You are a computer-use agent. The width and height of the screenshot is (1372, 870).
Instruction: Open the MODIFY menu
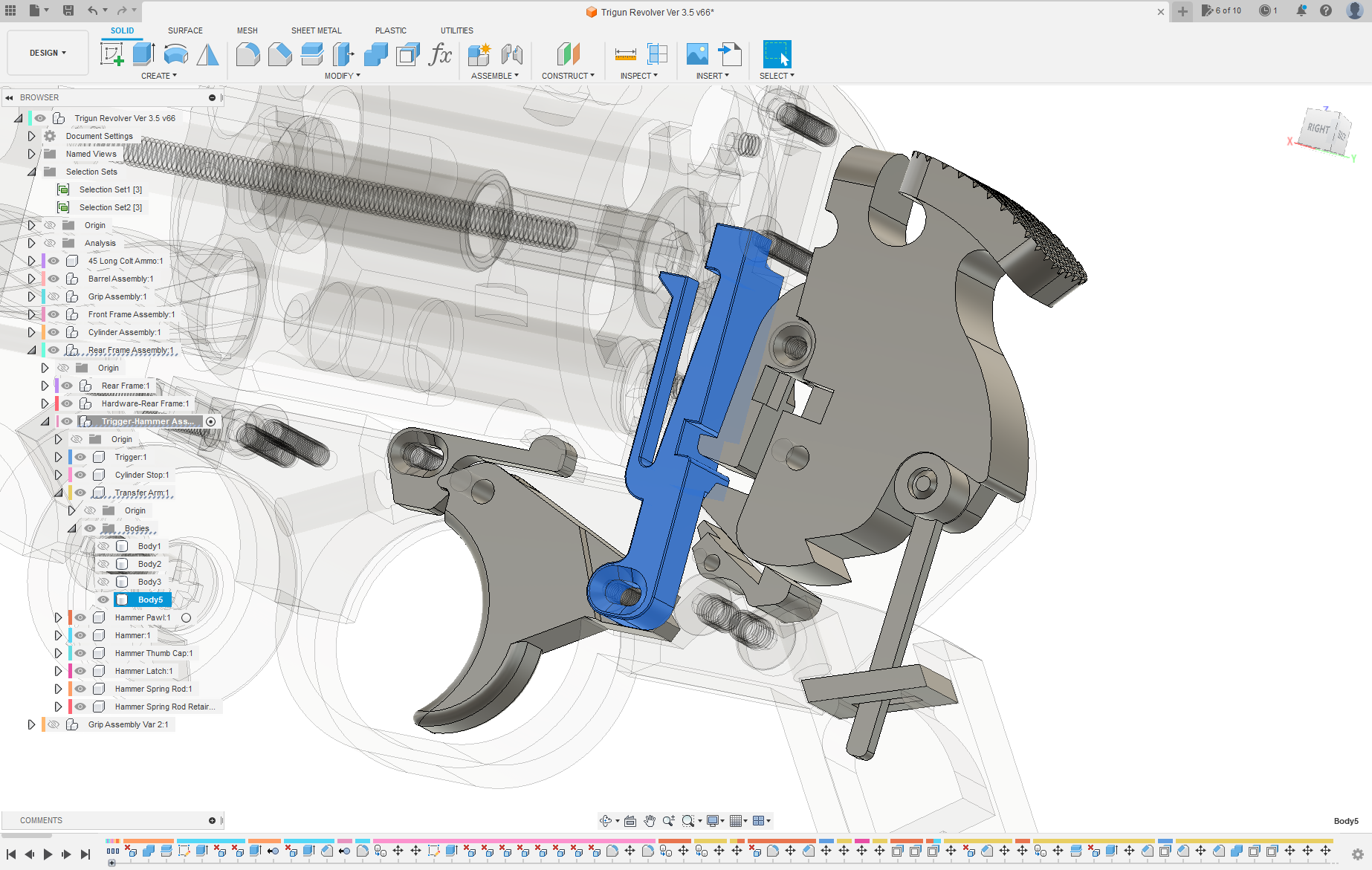[x=342, y=76]
